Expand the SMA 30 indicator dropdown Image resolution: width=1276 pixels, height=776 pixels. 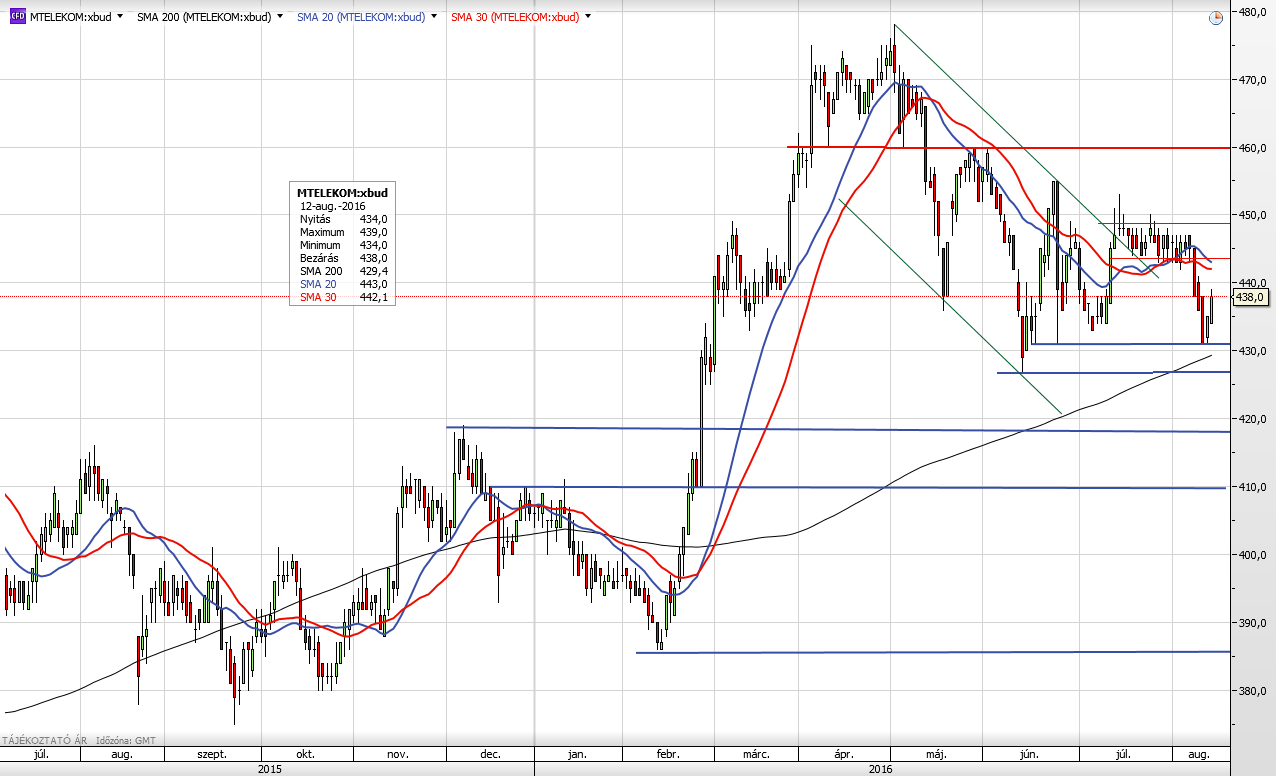[x=588, y=17]
